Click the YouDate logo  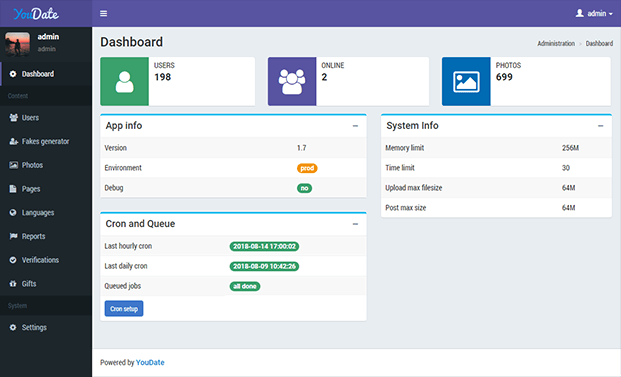coord(36,14)
